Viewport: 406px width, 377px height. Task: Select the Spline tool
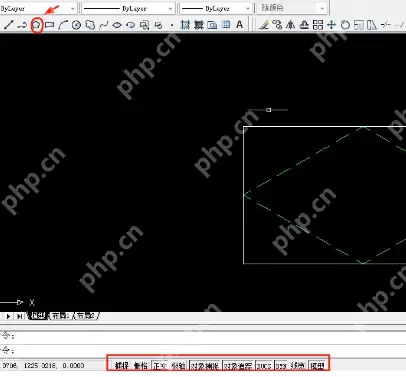pos(104,25)
